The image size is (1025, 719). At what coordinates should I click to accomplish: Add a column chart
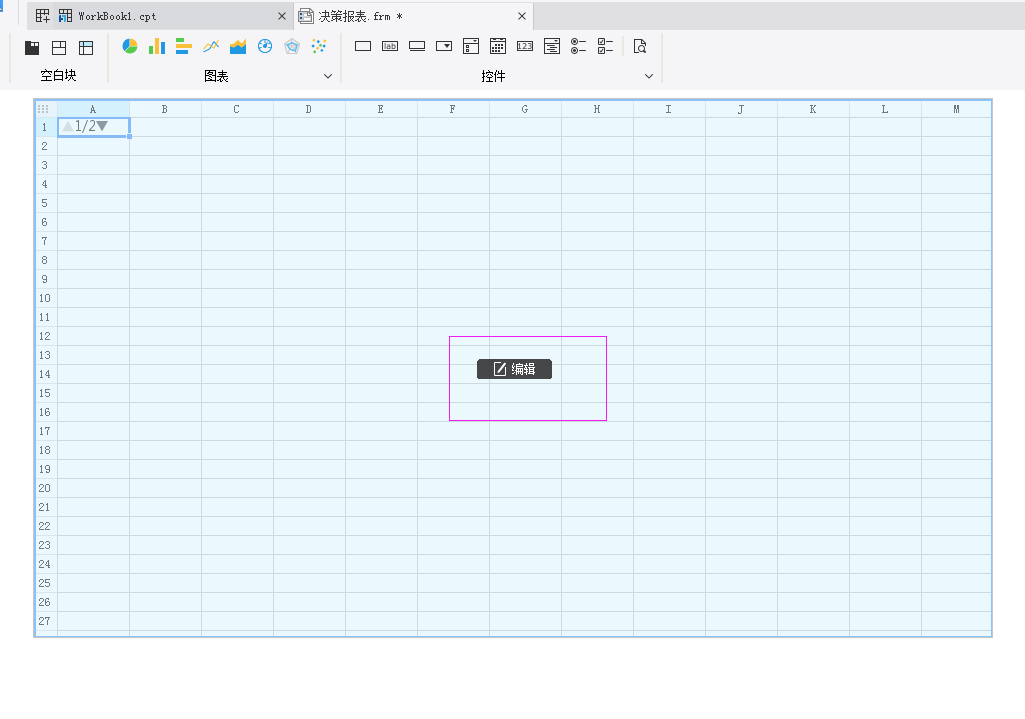click(x=157, y=46)
